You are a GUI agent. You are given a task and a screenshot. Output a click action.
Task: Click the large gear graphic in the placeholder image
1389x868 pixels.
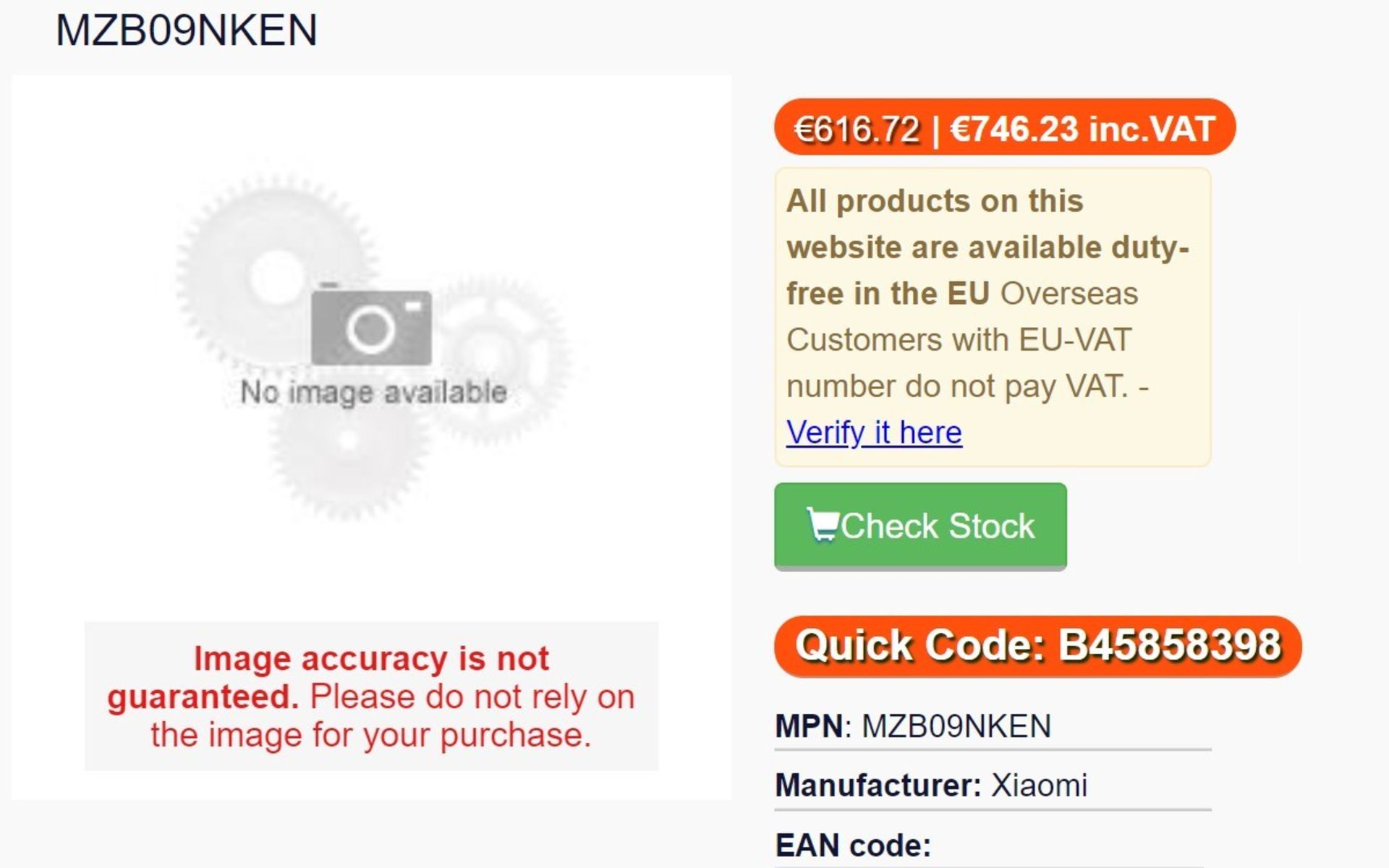275,275
